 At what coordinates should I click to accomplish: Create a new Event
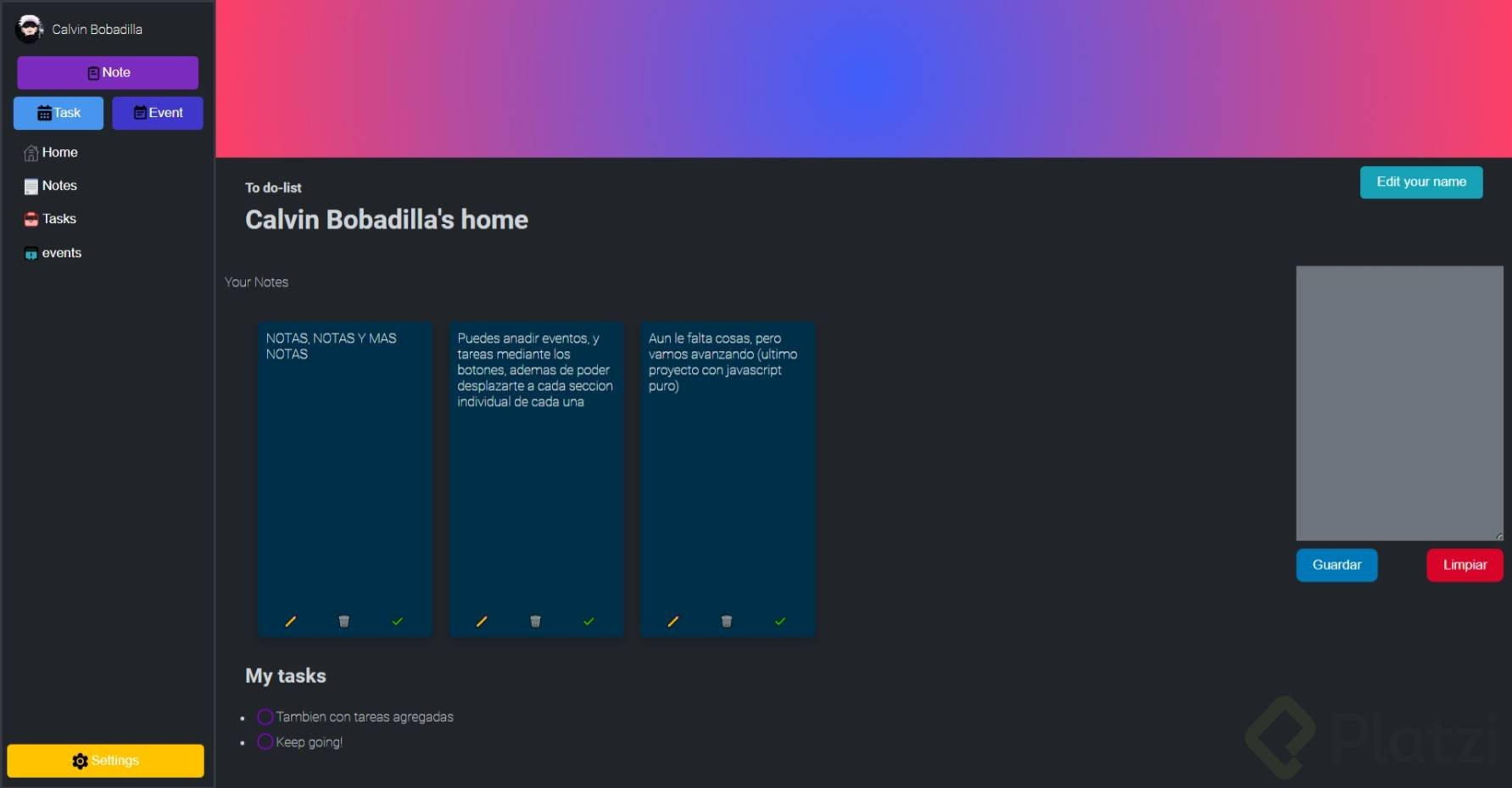coord(158,113)
